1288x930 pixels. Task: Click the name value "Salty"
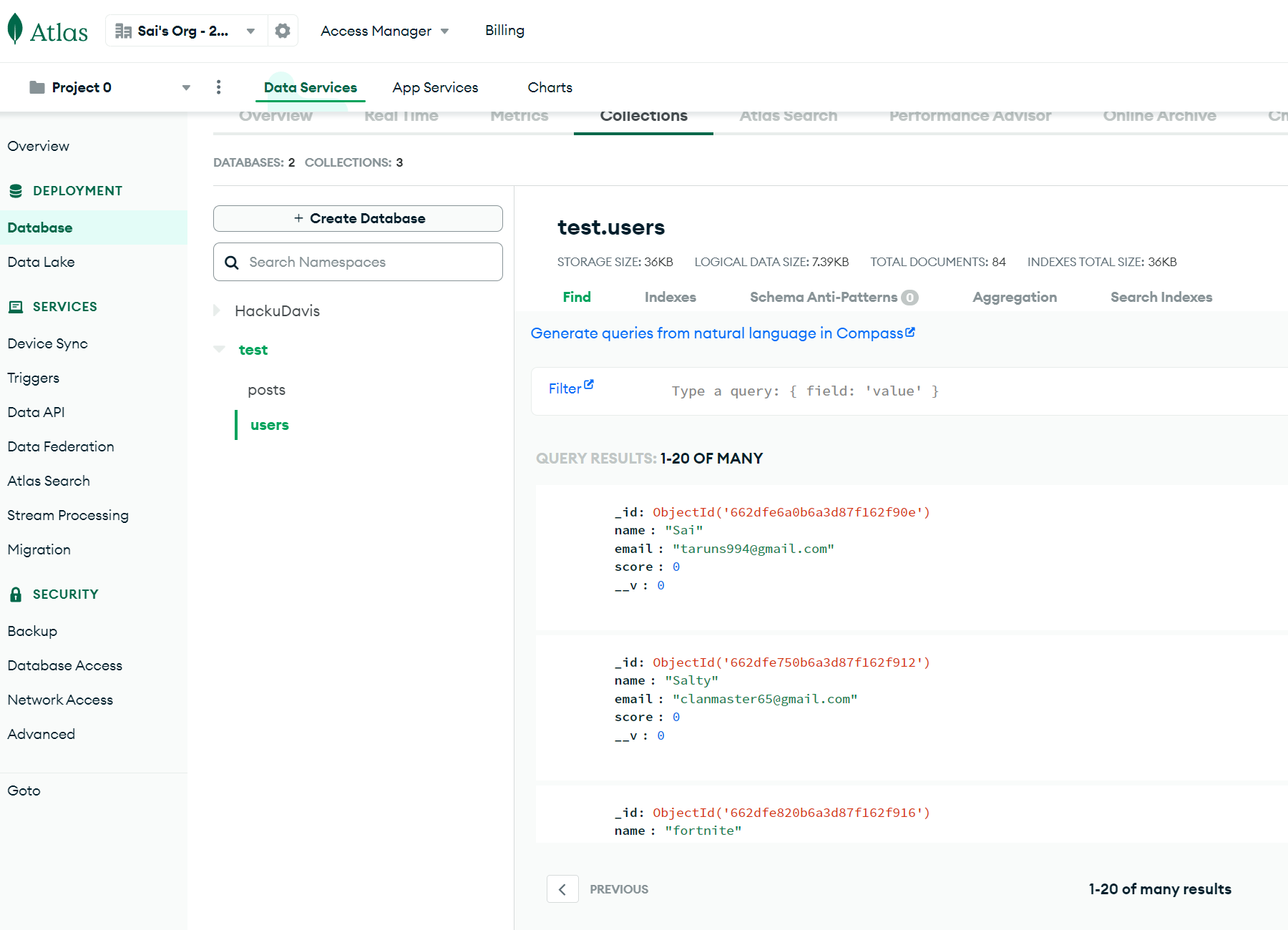691,680
